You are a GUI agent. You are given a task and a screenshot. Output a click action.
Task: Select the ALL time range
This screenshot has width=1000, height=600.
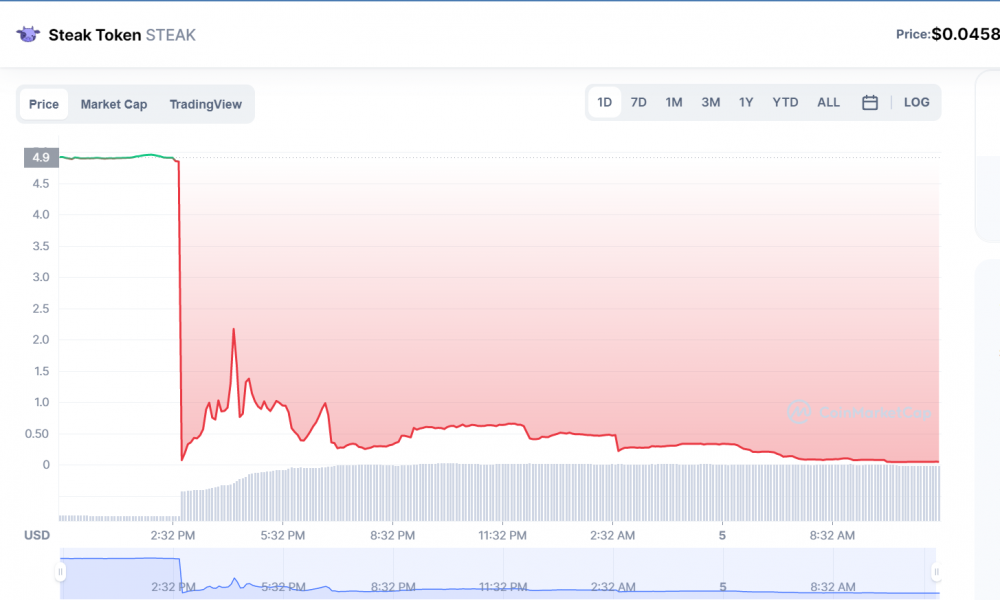pyautogui.click(x=828, y=102)
